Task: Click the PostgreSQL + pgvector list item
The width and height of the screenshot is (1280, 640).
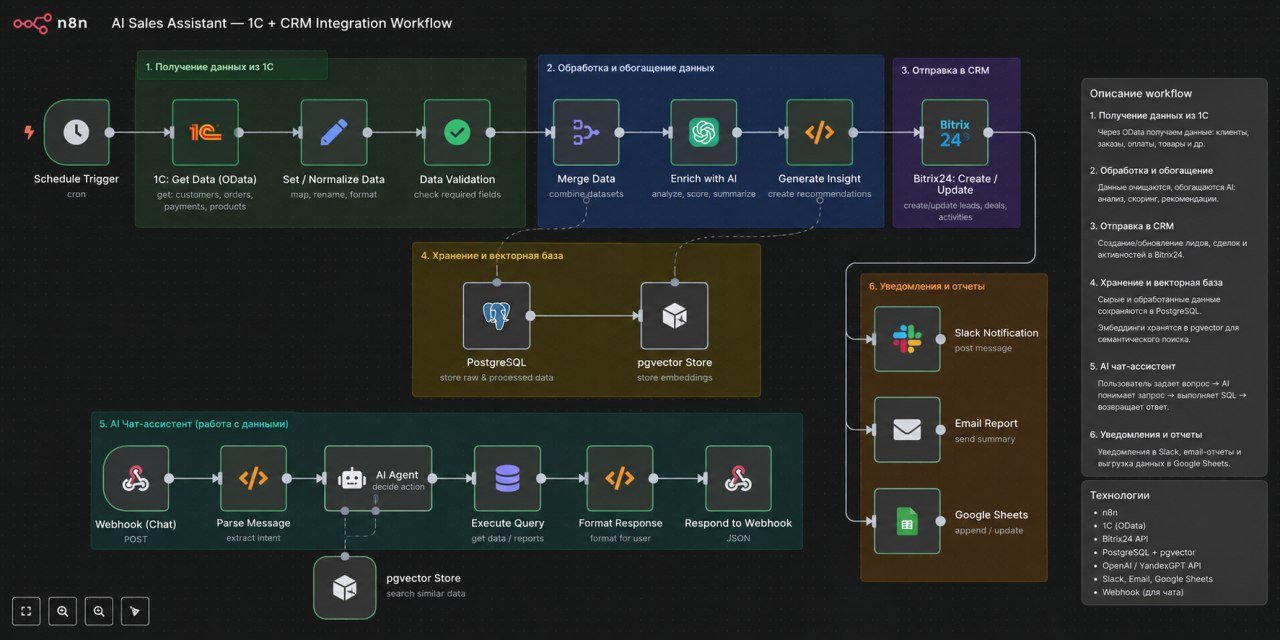Action: point(1149,552)
